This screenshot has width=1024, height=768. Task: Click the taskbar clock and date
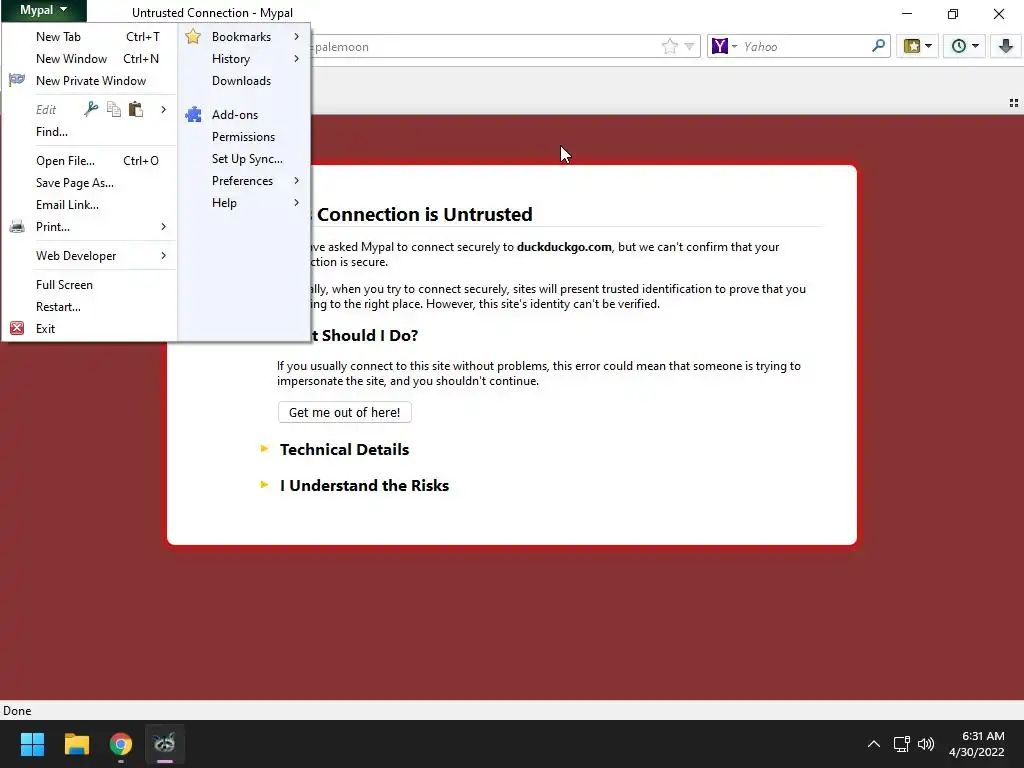tap(977, 744)
